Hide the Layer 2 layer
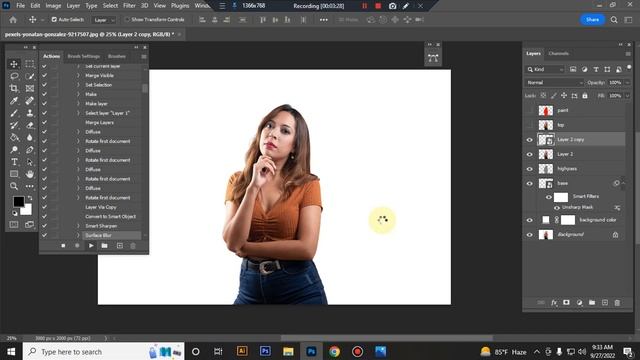The width and height of the screenshot is (640, 360). 530,154
